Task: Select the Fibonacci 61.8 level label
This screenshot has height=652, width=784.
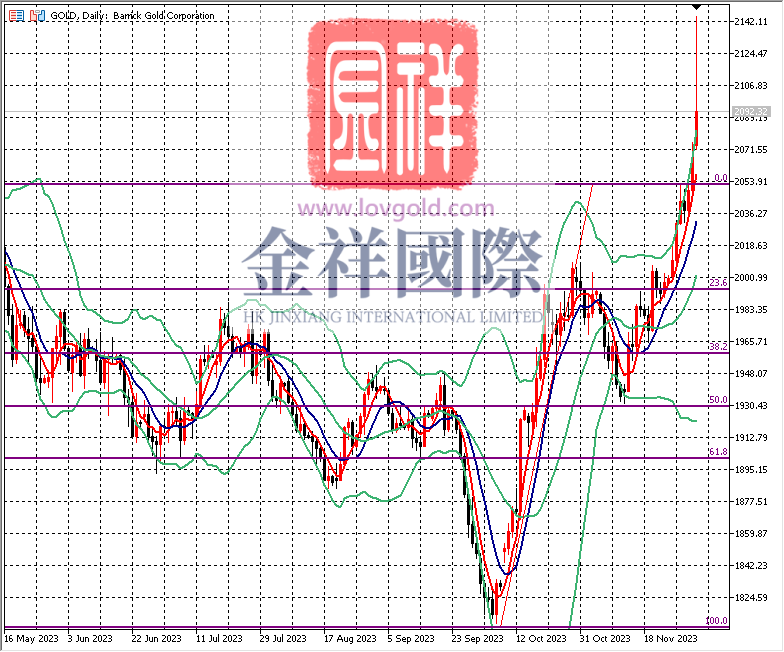Action: click(x=718, y=452)
